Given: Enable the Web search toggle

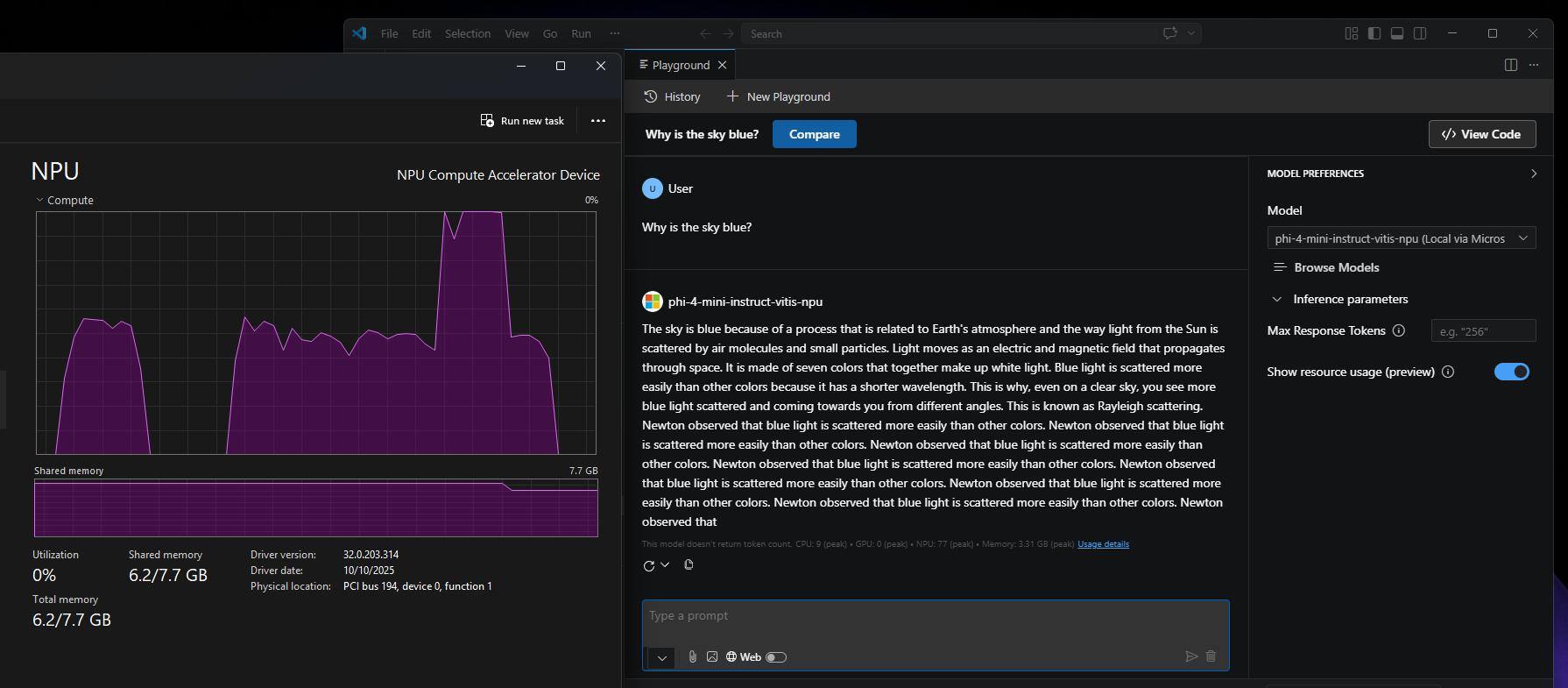Looking at the screenshot, I should [x=776, y=656].
